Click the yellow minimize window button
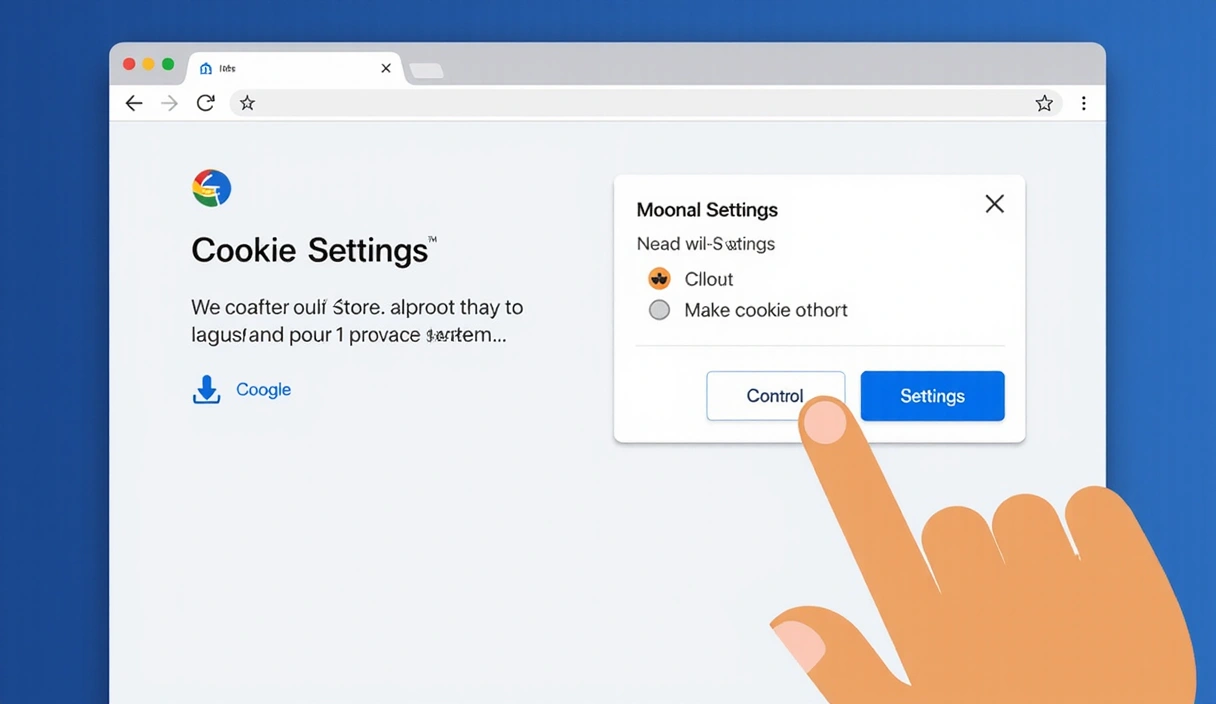1216x704 pixels. point(148,64)
